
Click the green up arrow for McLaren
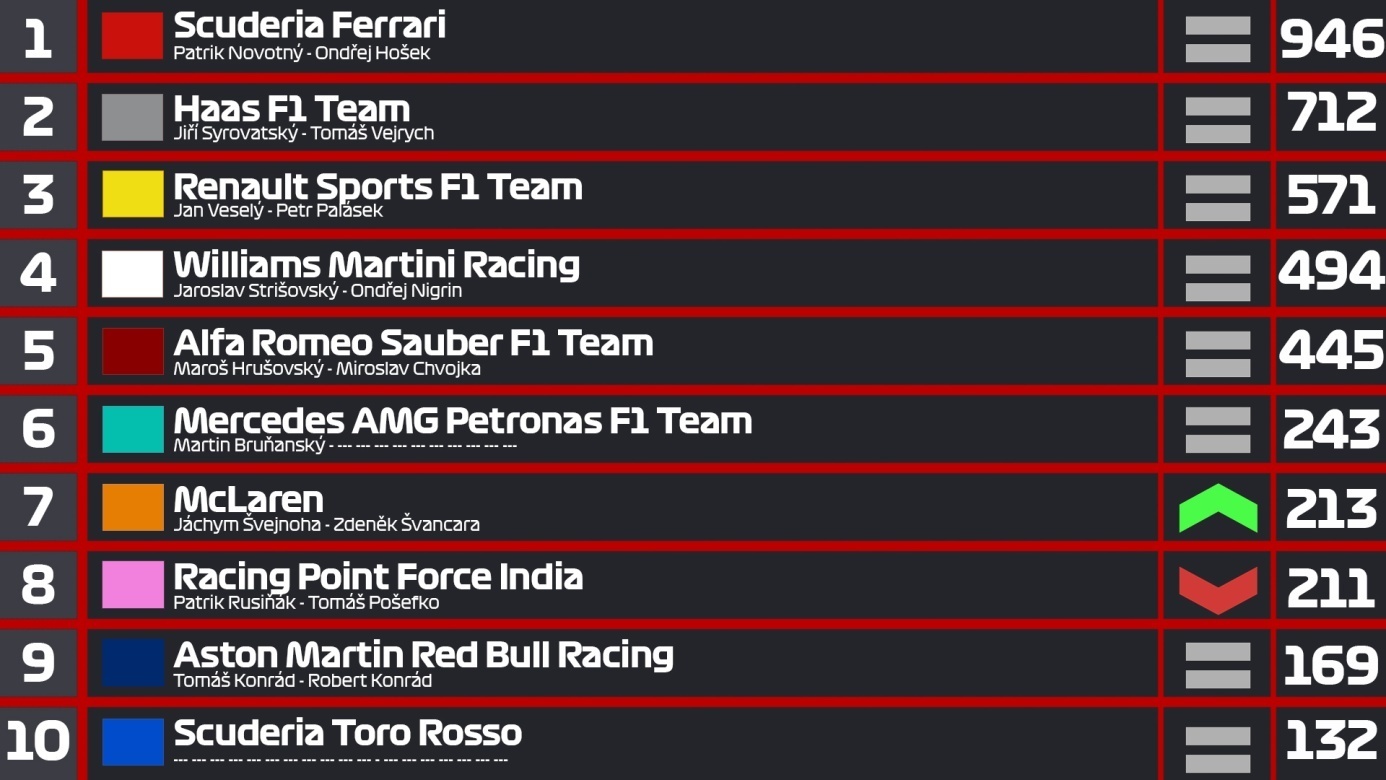click(x=1217, y=508)
